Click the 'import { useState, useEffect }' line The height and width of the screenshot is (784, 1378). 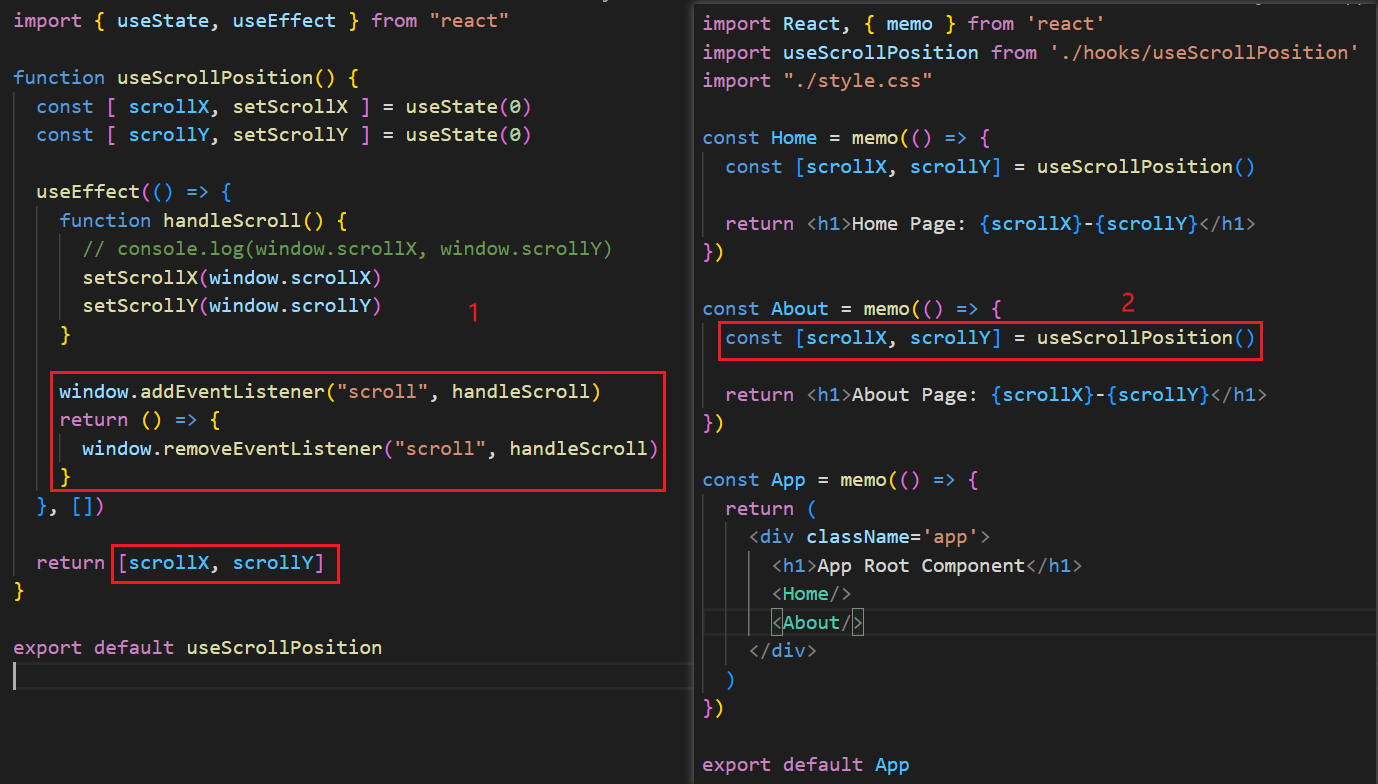pos(261,20)
